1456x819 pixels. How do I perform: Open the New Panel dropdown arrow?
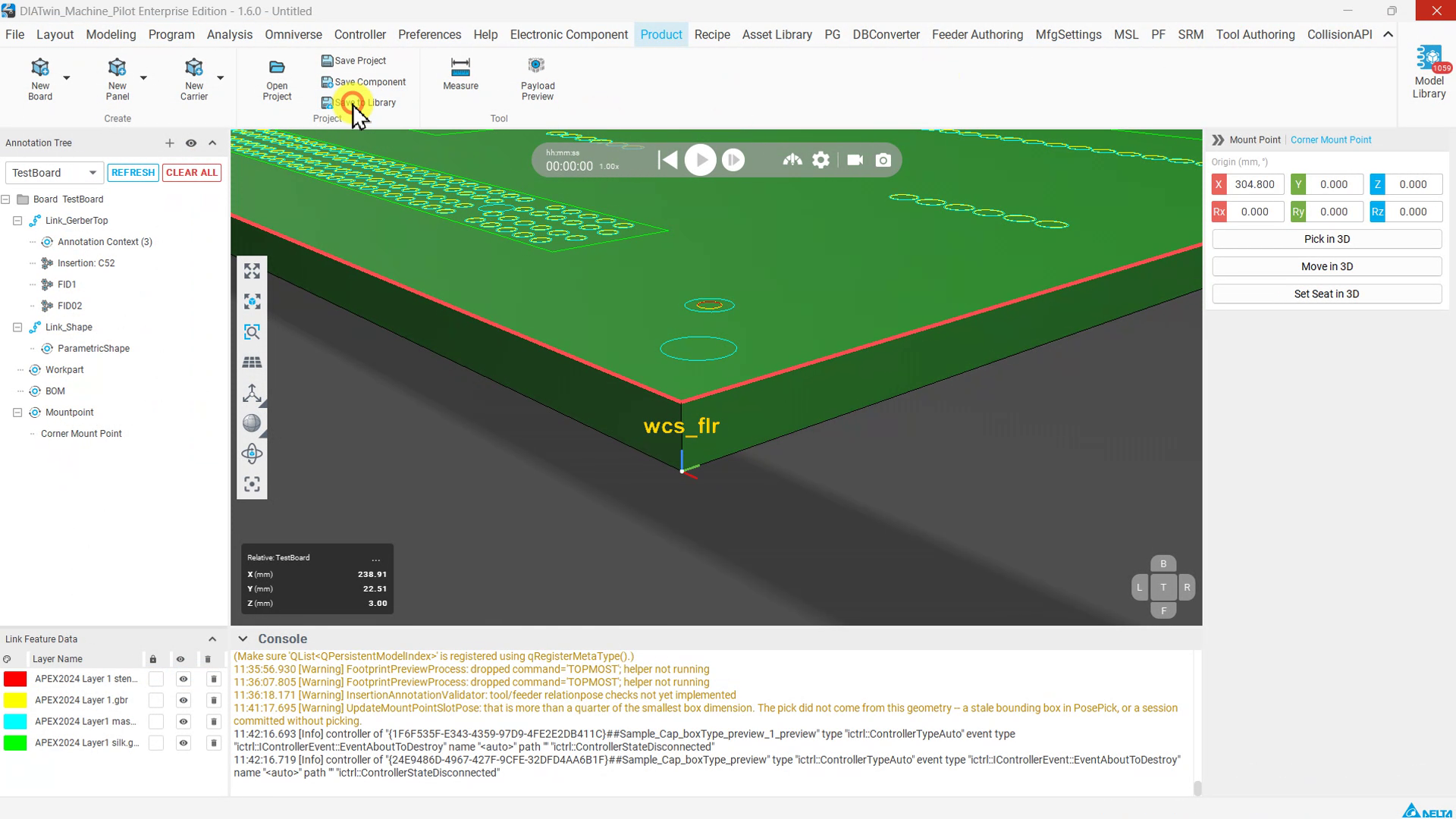tap(143, 77)
